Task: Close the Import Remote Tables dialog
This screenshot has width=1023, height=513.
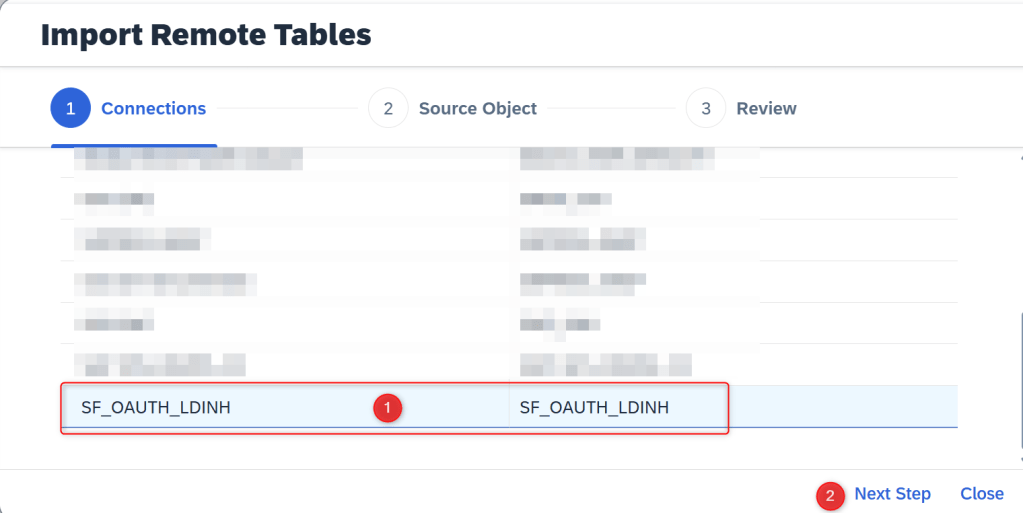Action: [981, 494]
